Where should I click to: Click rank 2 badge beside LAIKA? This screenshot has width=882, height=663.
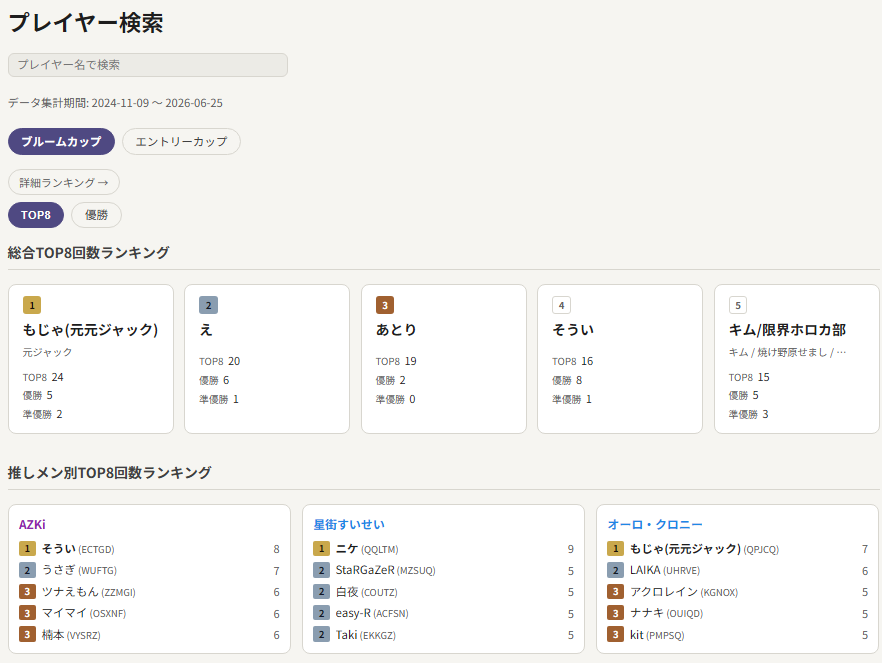615,570
